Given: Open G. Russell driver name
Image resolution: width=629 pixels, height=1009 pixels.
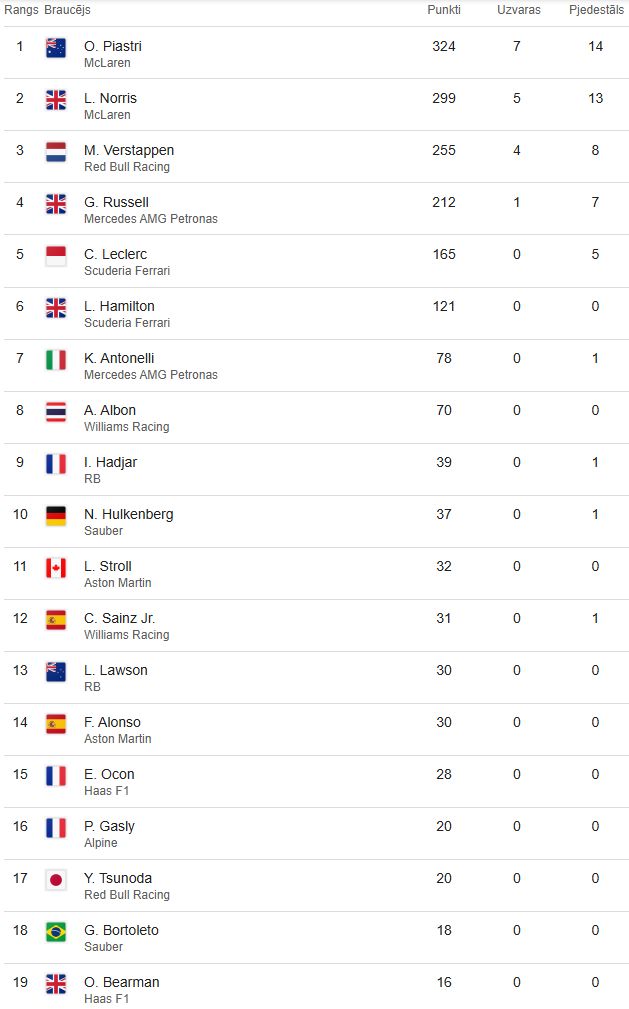Looking at the screenshot, I should (x=116, y=202).
